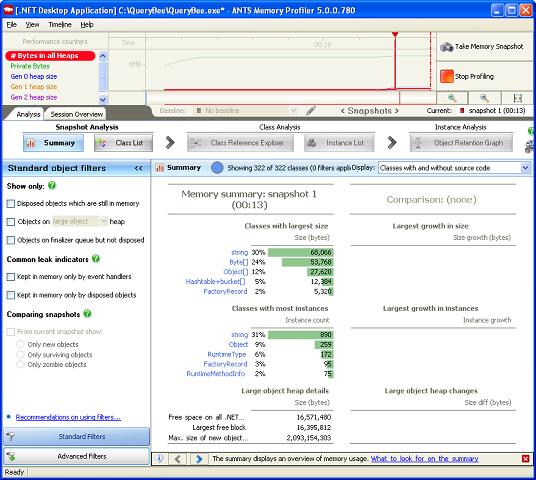Image resolution: width=536 pixels, height=480 pixels.
Task: Fit timeline to window icon
Action: pyautogui.click(x=518, y=98)
